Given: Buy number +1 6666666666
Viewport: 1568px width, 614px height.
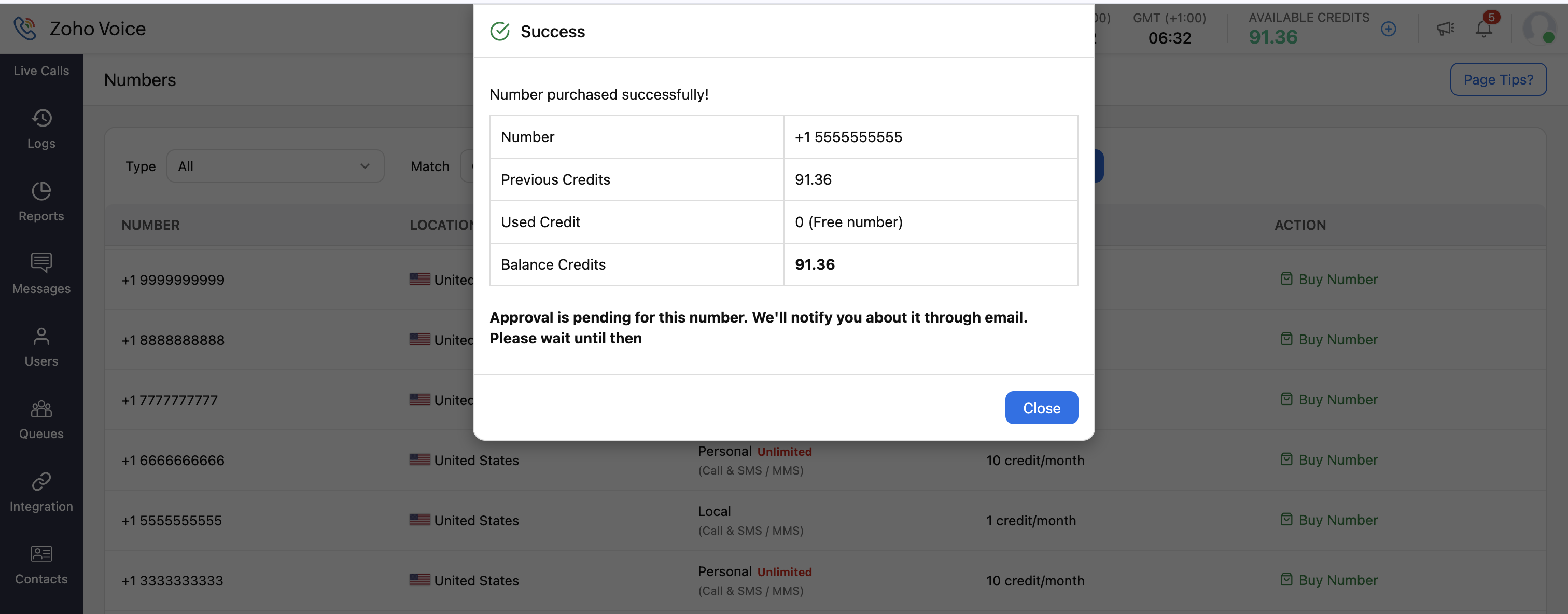Looking at the screenshot, I should (x=1329, y=459).
